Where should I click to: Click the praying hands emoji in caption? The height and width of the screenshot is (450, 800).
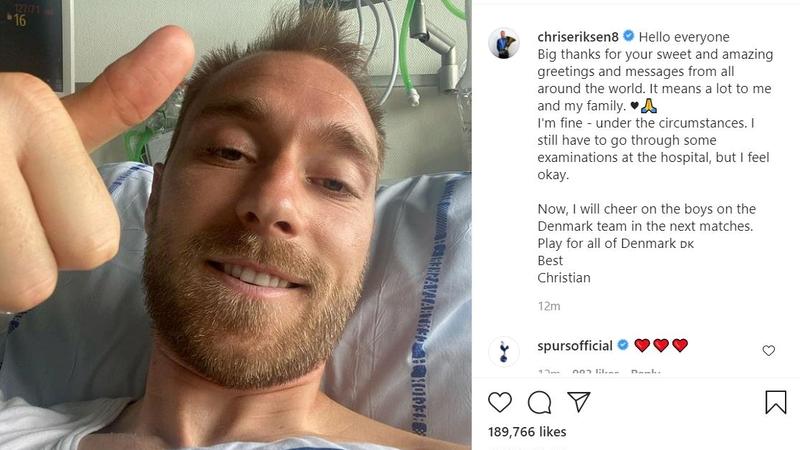pos(649,106)
